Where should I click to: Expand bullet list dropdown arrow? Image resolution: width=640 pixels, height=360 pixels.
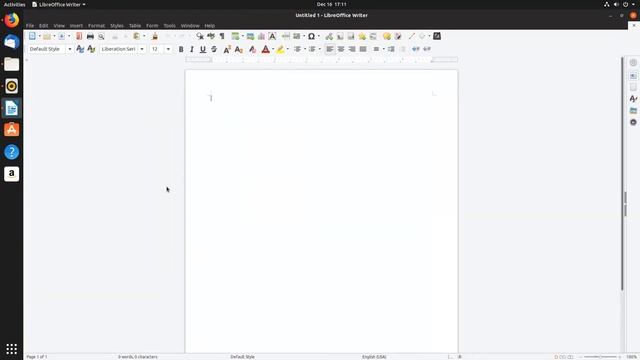click(x=305, y=49)
